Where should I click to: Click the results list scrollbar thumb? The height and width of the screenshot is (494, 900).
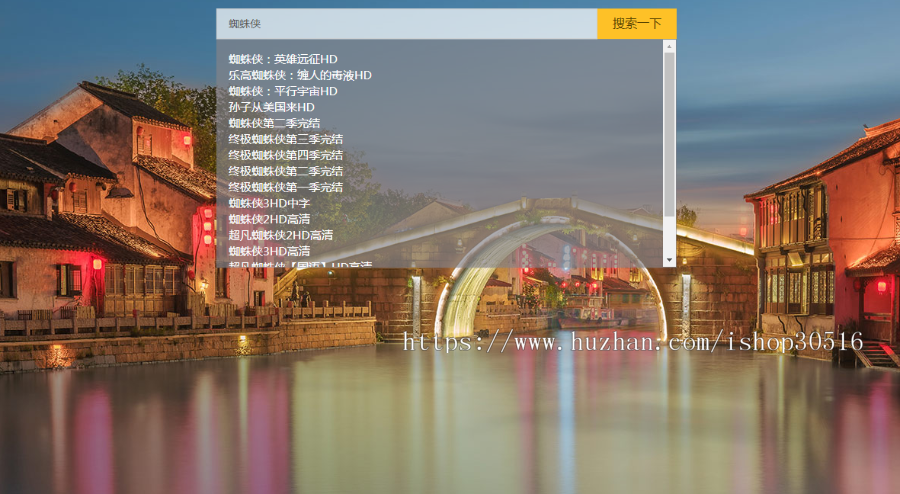point(669,135)
